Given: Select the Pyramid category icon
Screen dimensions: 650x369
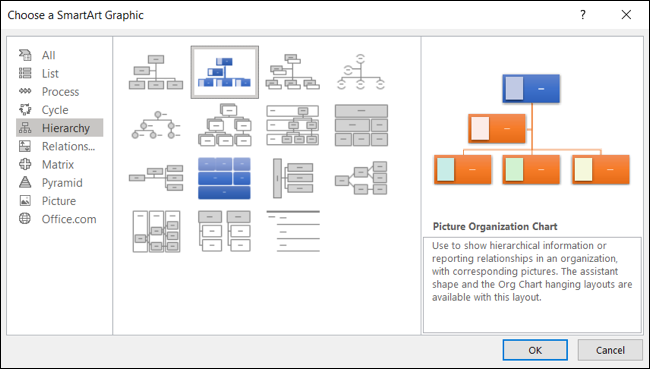Looking at the screenshot, I should coord(25,182).
